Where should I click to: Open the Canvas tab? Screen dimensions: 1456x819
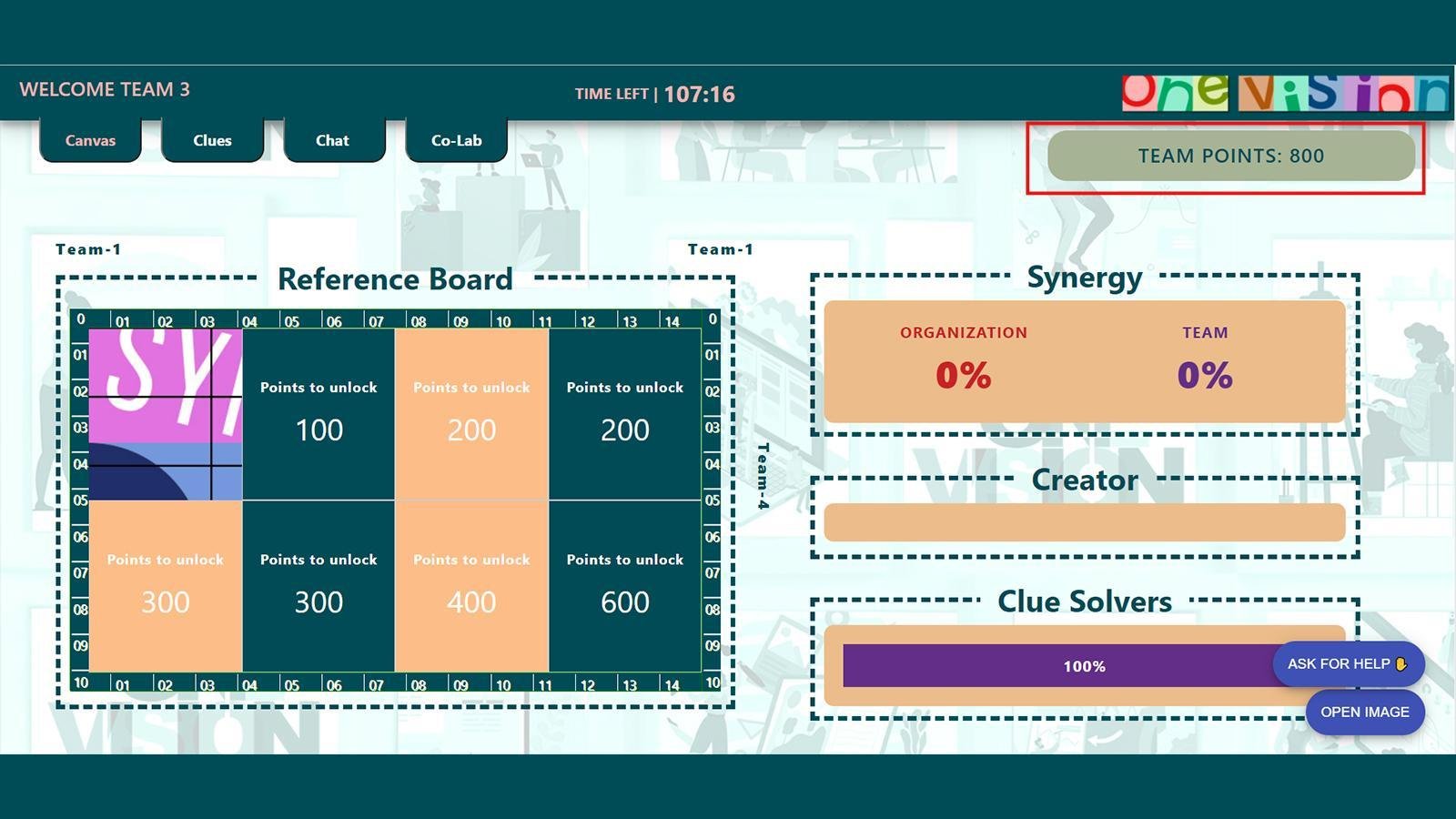click(90, 140)
